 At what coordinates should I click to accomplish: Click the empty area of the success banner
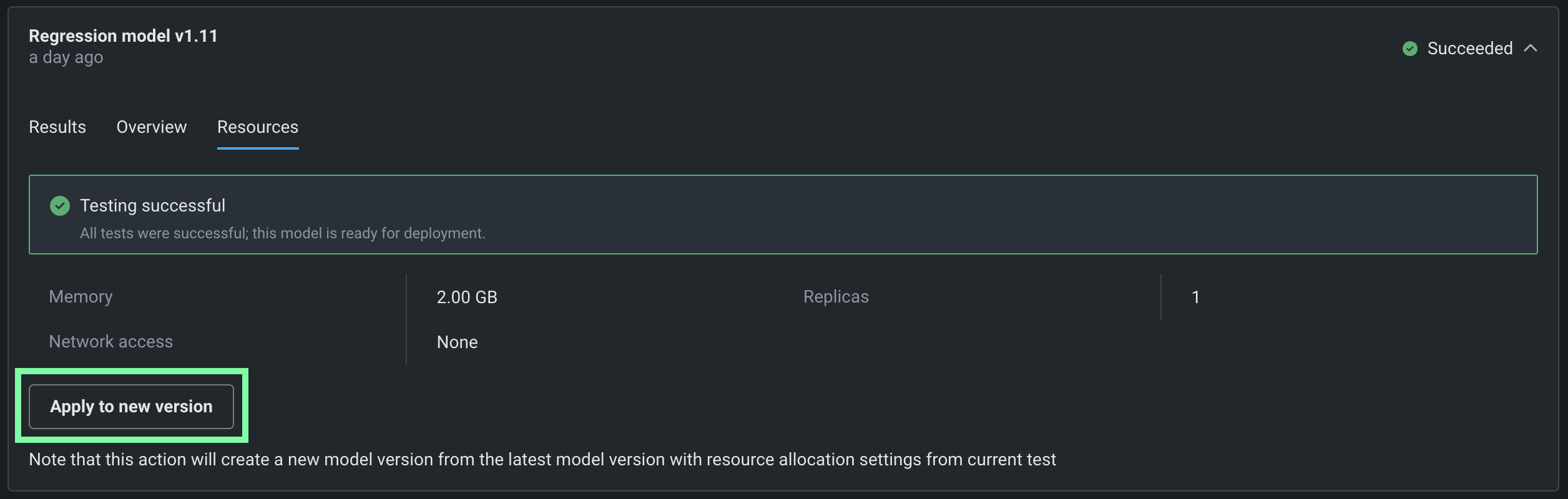pos(936,215)
